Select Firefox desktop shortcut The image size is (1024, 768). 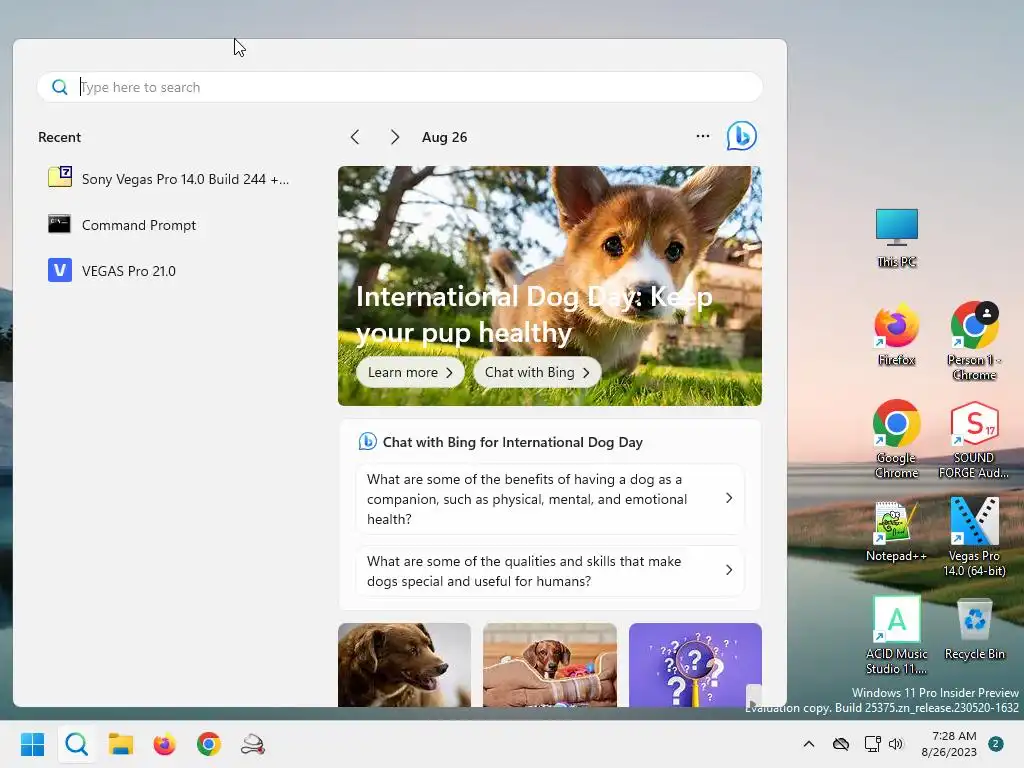[x=897, y=334]
